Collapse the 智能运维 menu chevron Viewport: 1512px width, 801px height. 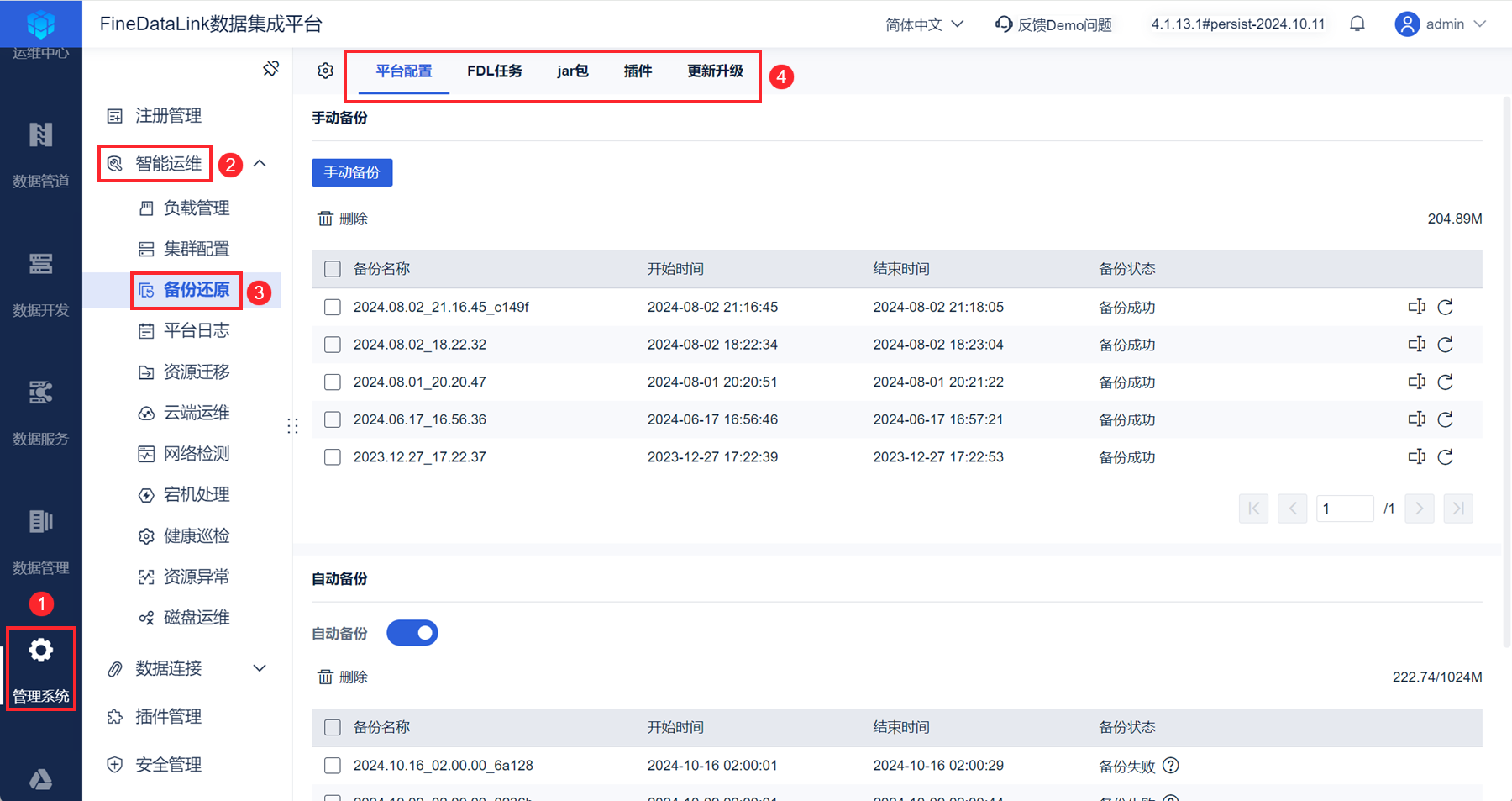click(x=260, y=163)
